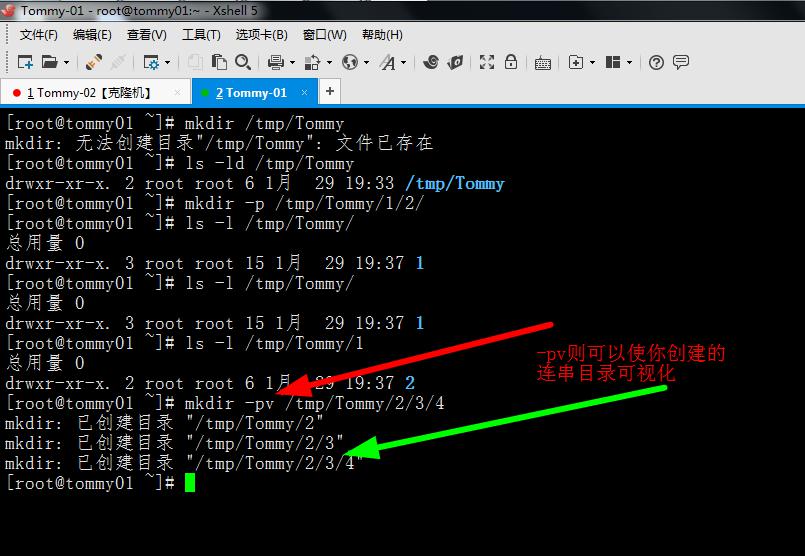Open the 选项卡(B) menu
805x556 pixels.
point(261,35)
